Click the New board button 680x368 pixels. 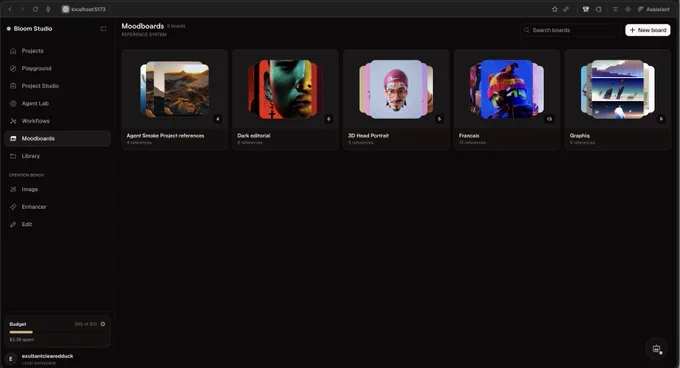(647, 30)
